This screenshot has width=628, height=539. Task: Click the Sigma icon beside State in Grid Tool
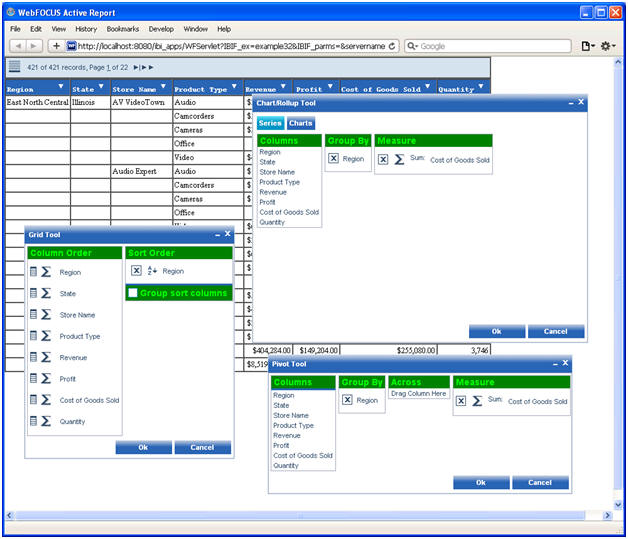click(46, 293)
